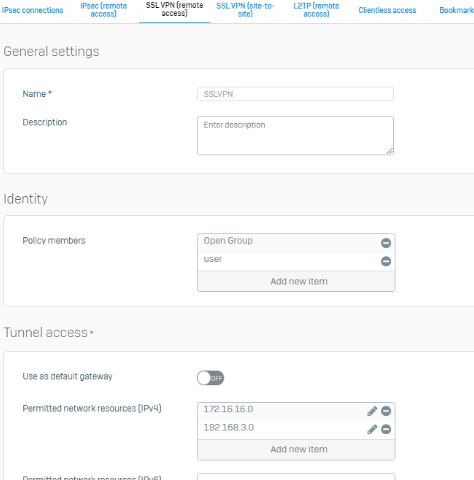Screen dimensions: 474x480
Task: Grab the description box resize handle
Action: tap(390, 151)
